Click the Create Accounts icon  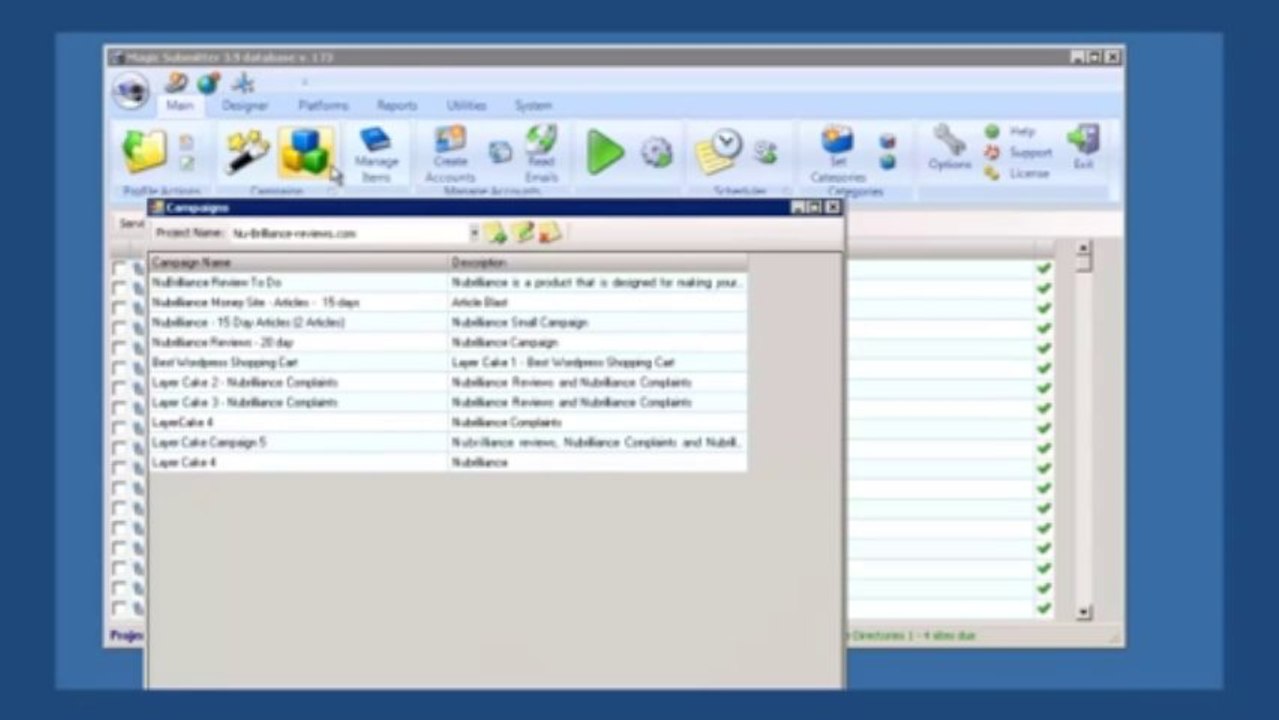click(x=451, y=154)
